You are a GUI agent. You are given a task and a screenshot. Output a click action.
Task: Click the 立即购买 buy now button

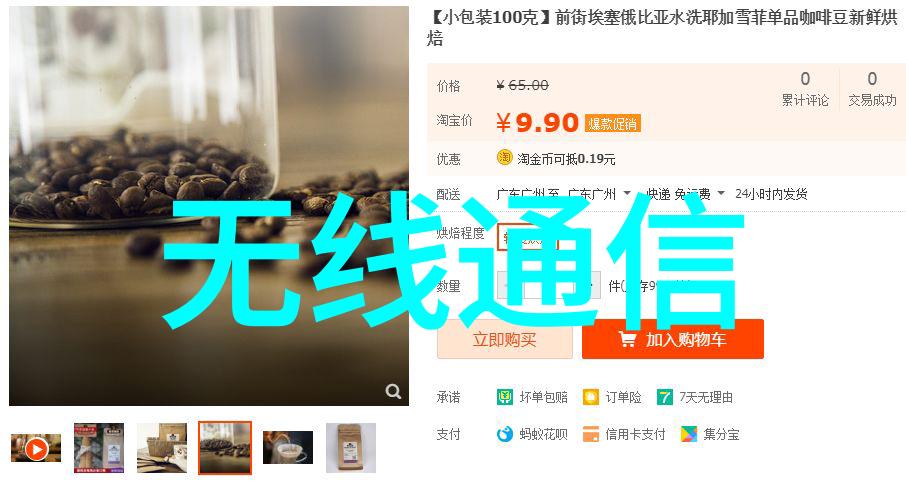(505, 339)
